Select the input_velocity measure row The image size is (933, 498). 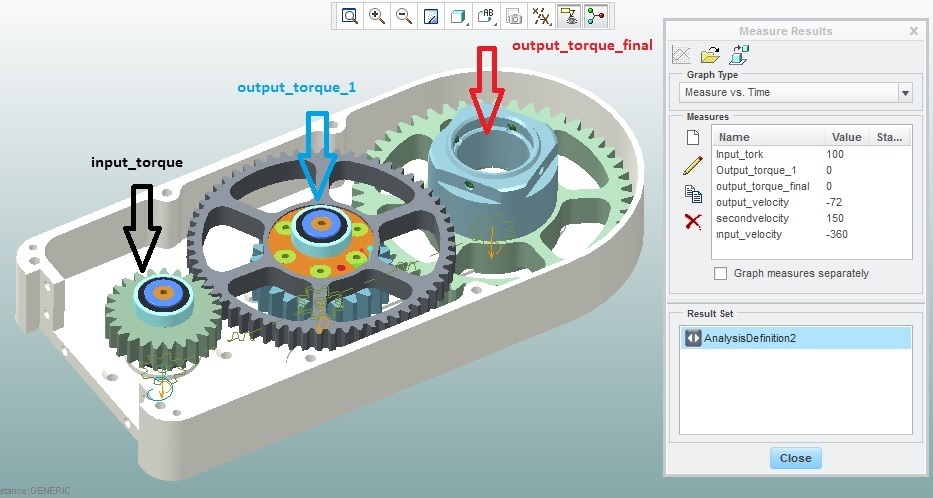(x=812, y=234)
